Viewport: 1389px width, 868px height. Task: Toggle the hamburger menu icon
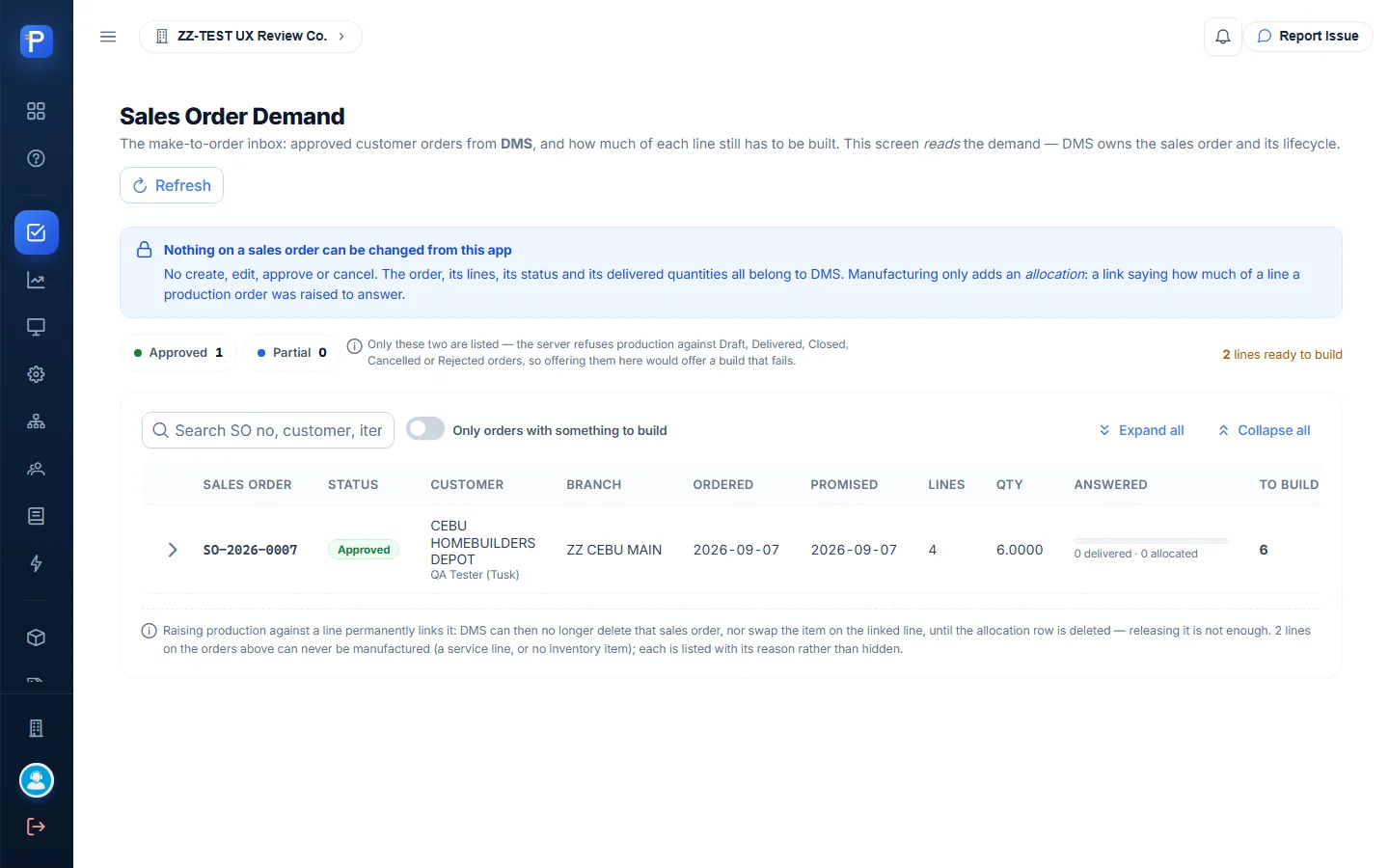[108, 37]
